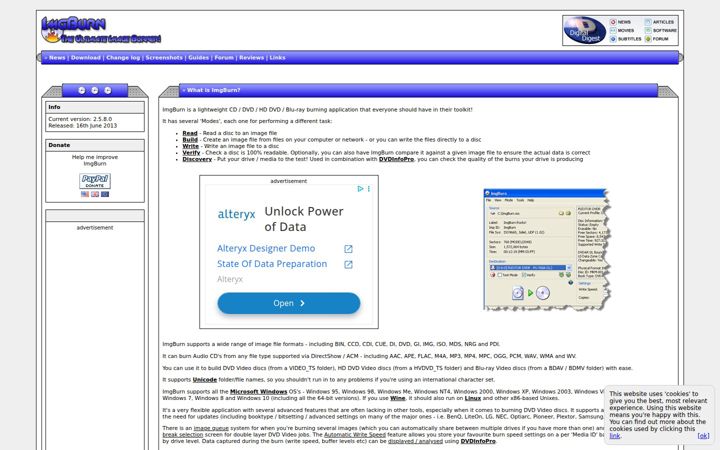Open Reviews in the navigation bar
This screenshot has width=720, height=450.
(x=251, y=58)
